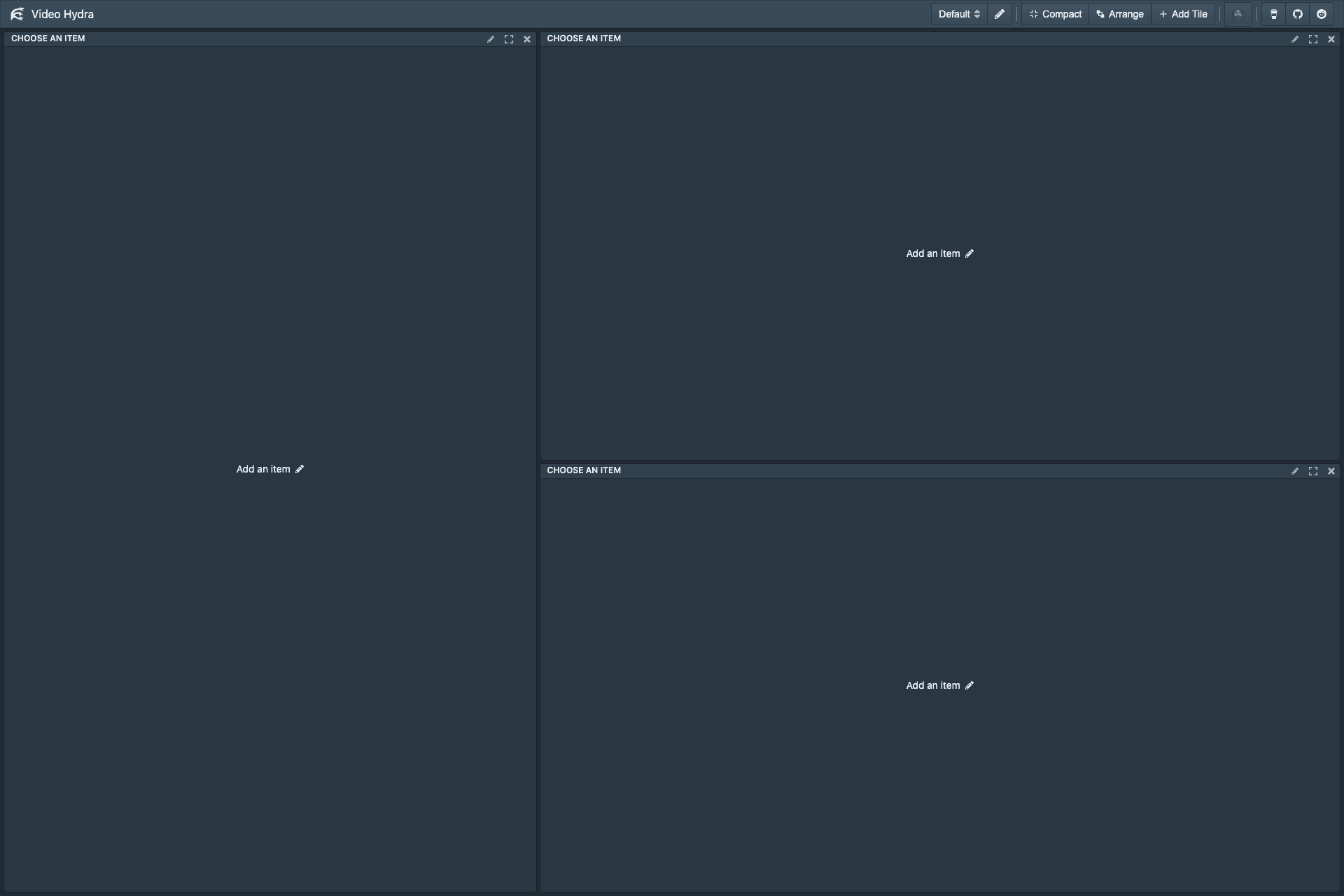This screenshot has height=896, width=1344.
Task: Click the Arrange button
Action: point(1120,14)
